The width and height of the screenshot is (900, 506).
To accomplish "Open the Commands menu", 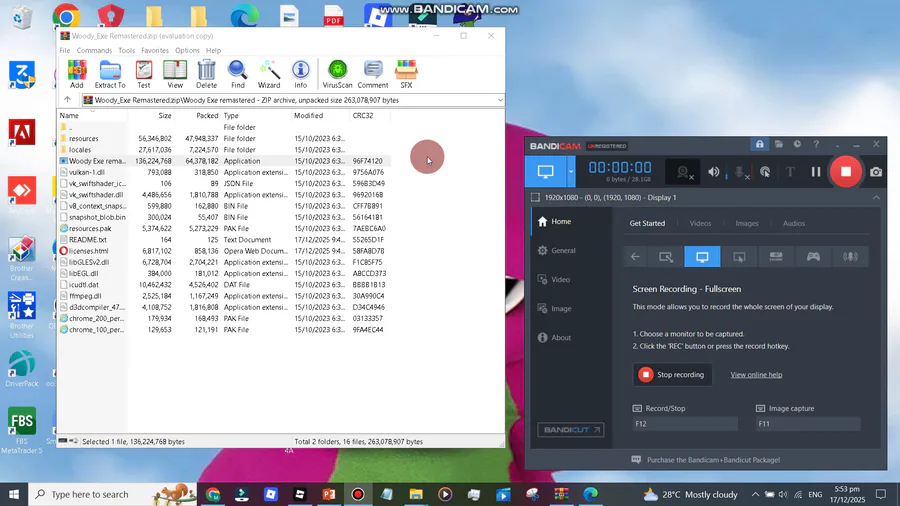I will (94, 50).
